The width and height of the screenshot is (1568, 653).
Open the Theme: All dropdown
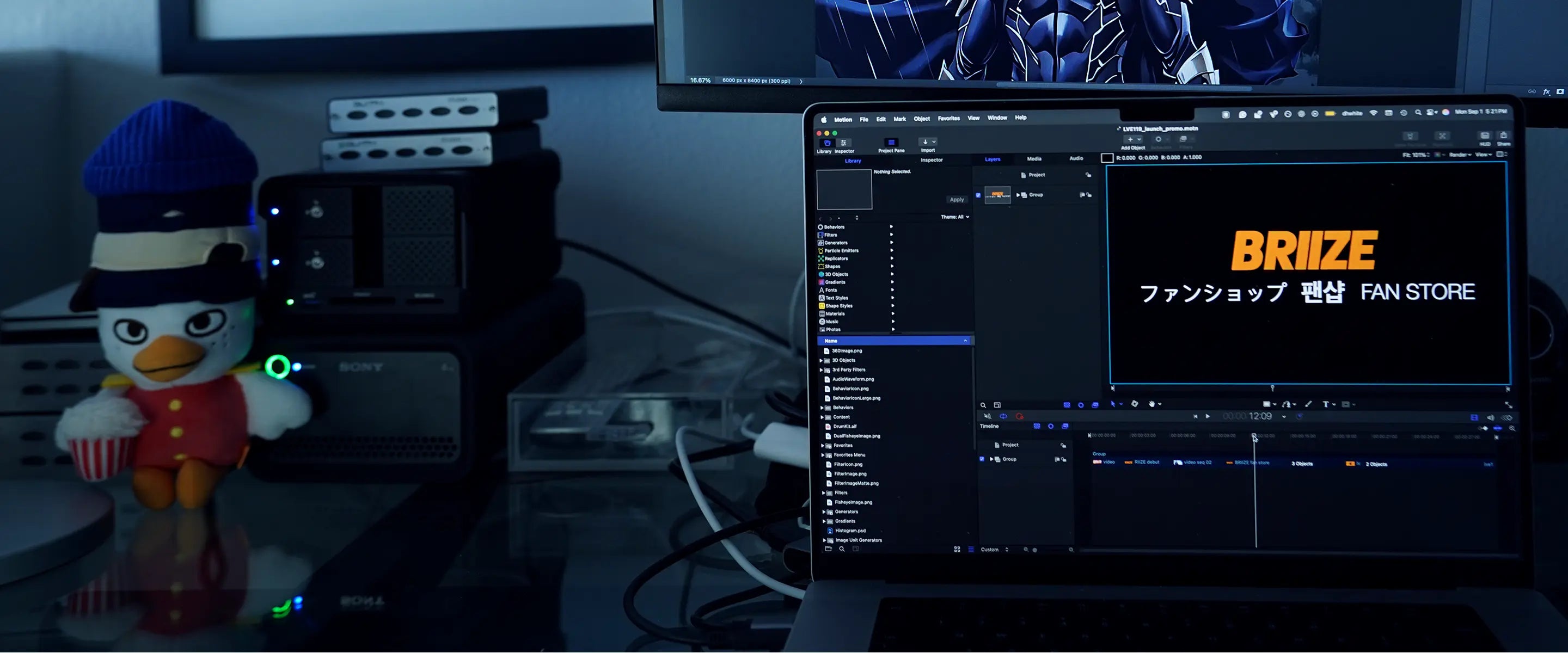tap(955, 217)
